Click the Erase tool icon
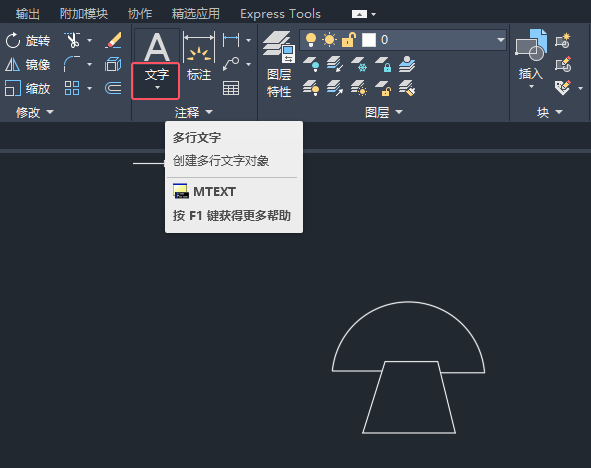Screen dimensions: 591x468 113,40
